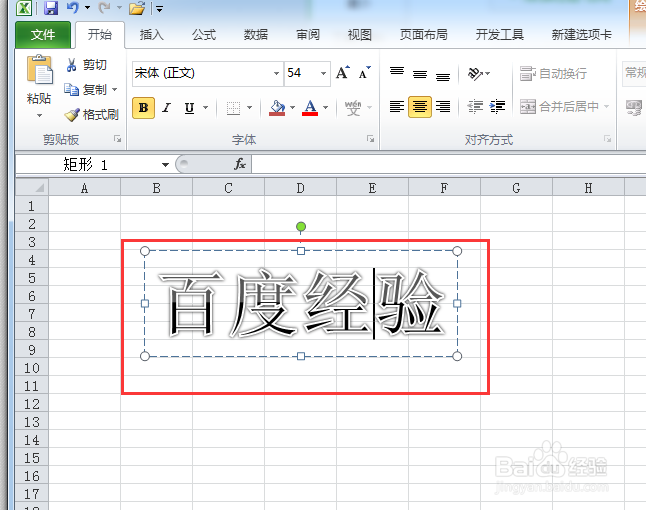Cut selection with the 剪切 scissors button
This screenshot has width=646, height=510.
pyautogui.click(x=87, y=65)
